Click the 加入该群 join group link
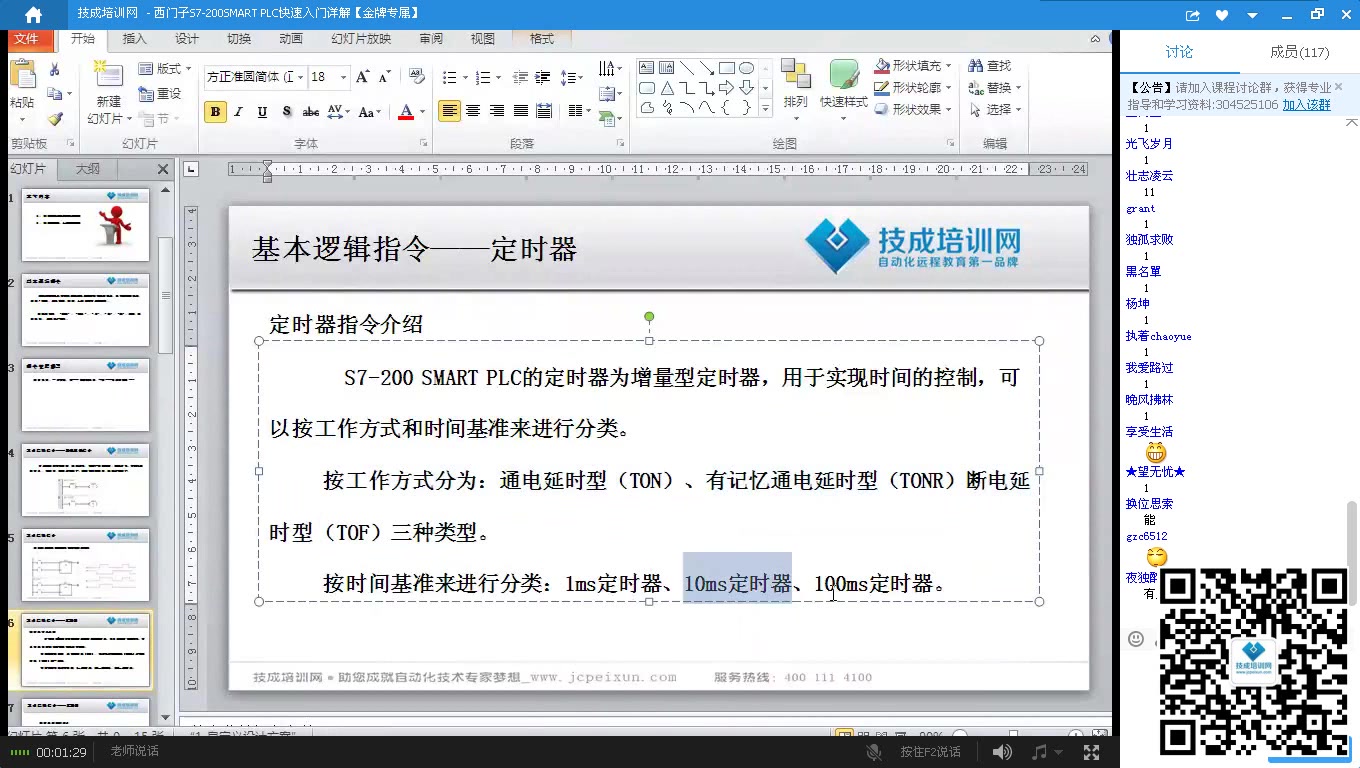The image size is (1360, 768). 1307,104
